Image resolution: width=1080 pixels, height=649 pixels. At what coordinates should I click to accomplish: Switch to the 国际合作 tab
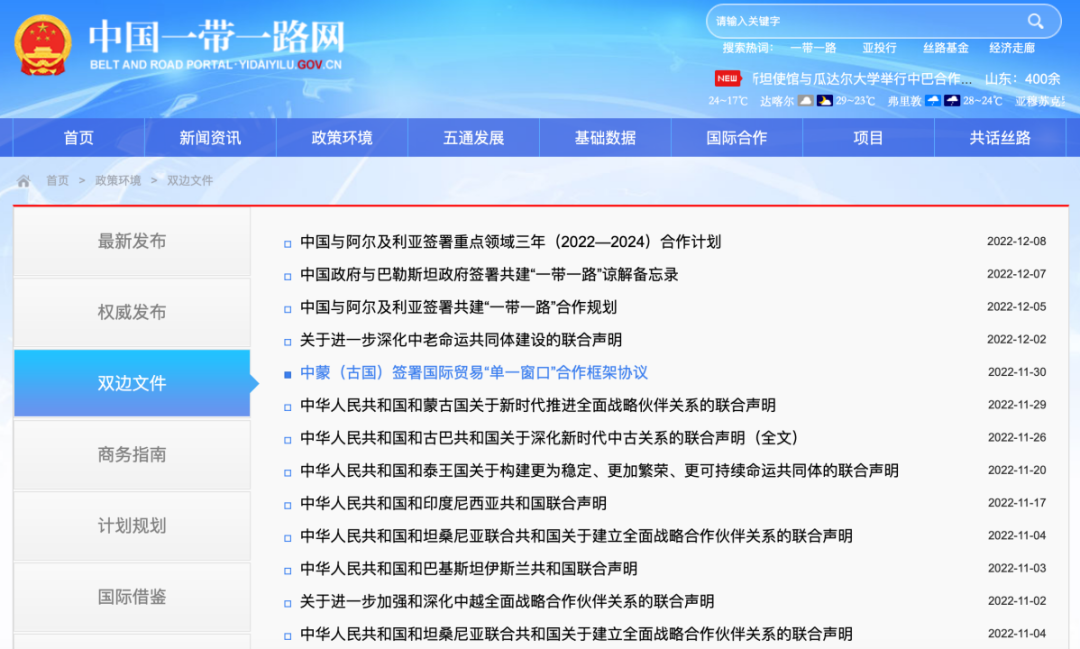[x=737, y=137]
